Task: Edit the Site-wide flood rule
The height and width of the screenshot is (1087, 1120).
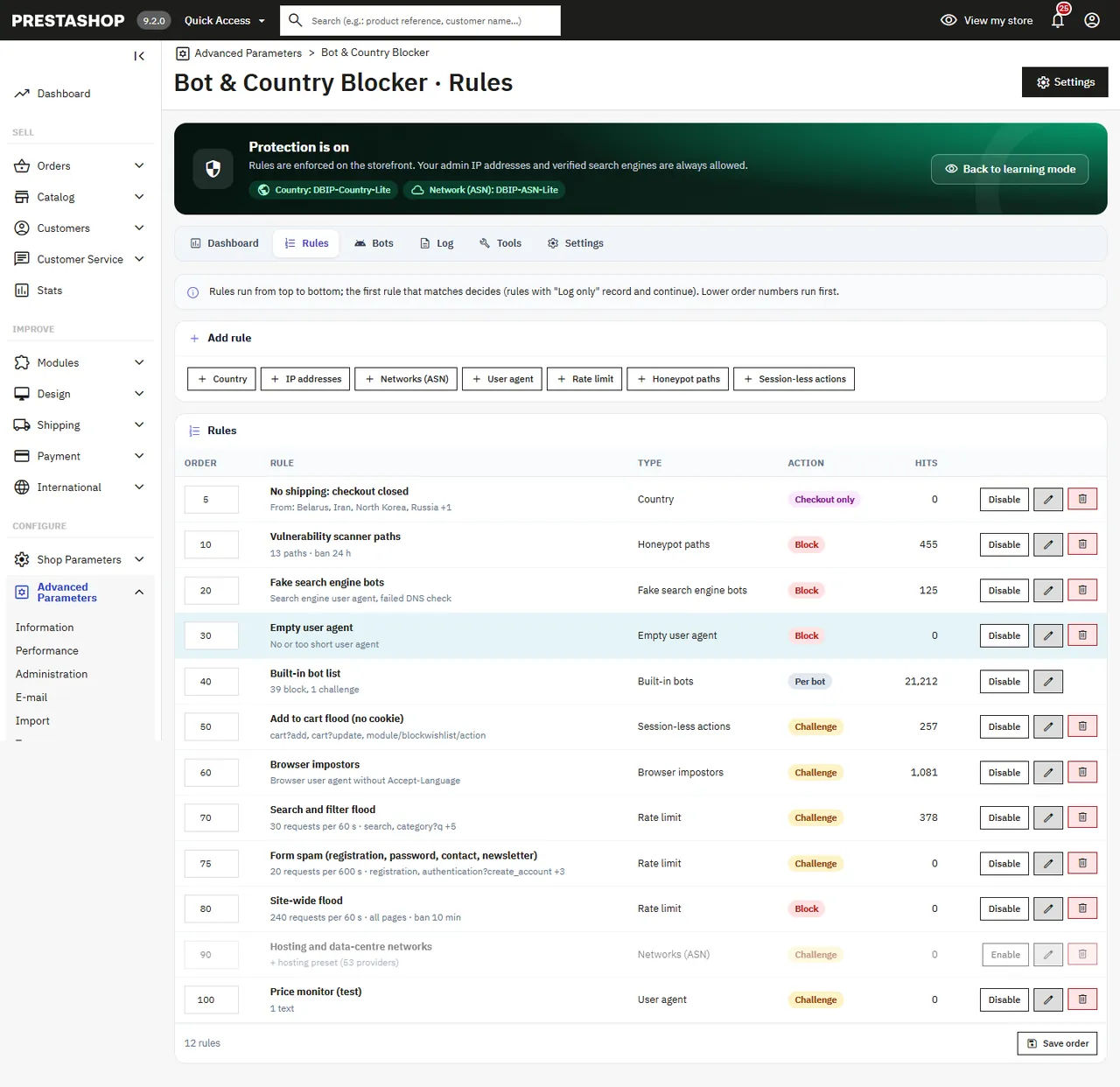Action: [x=1048, y=908]
